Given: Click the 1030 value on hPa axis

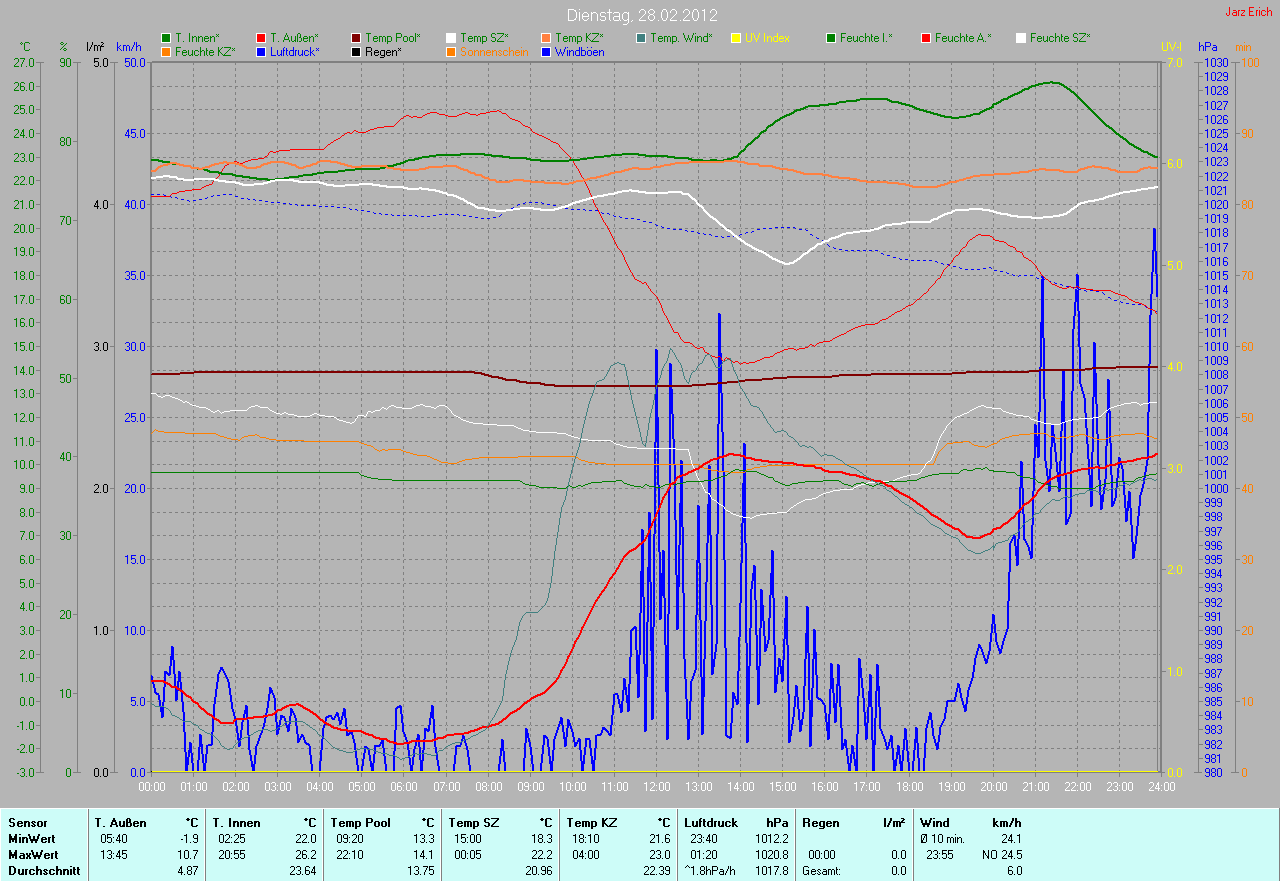Looking at the screenshot, I should (1214, 62).
